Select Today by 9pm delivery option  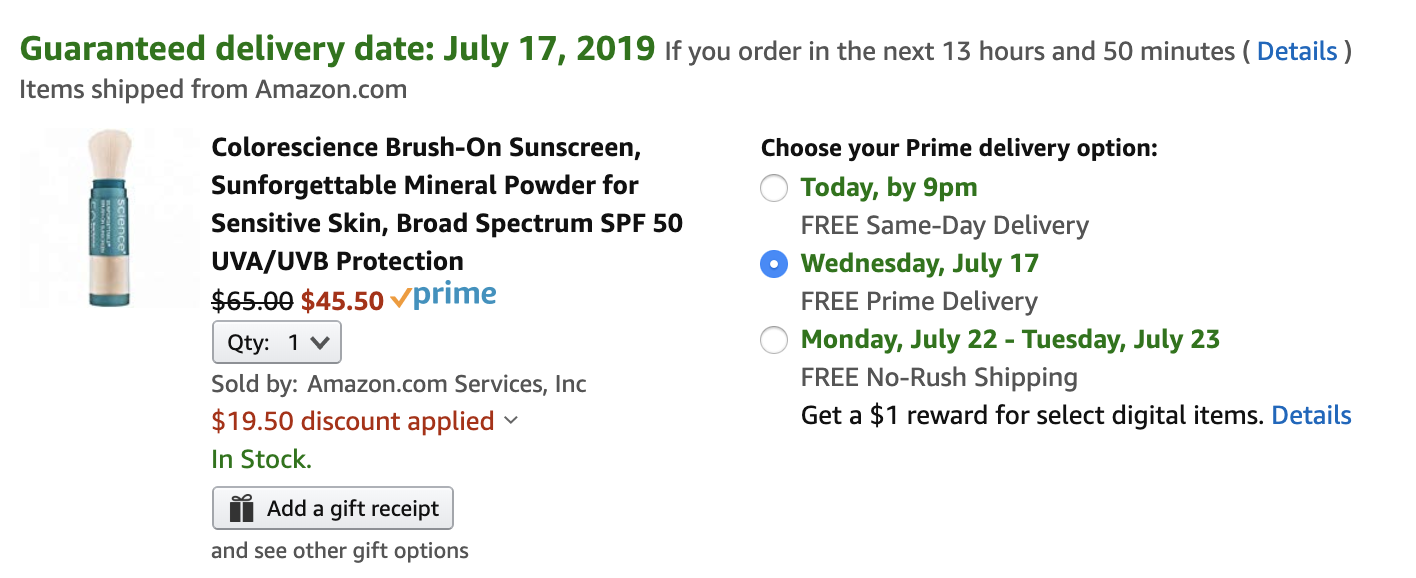click(x=774, y=188)
